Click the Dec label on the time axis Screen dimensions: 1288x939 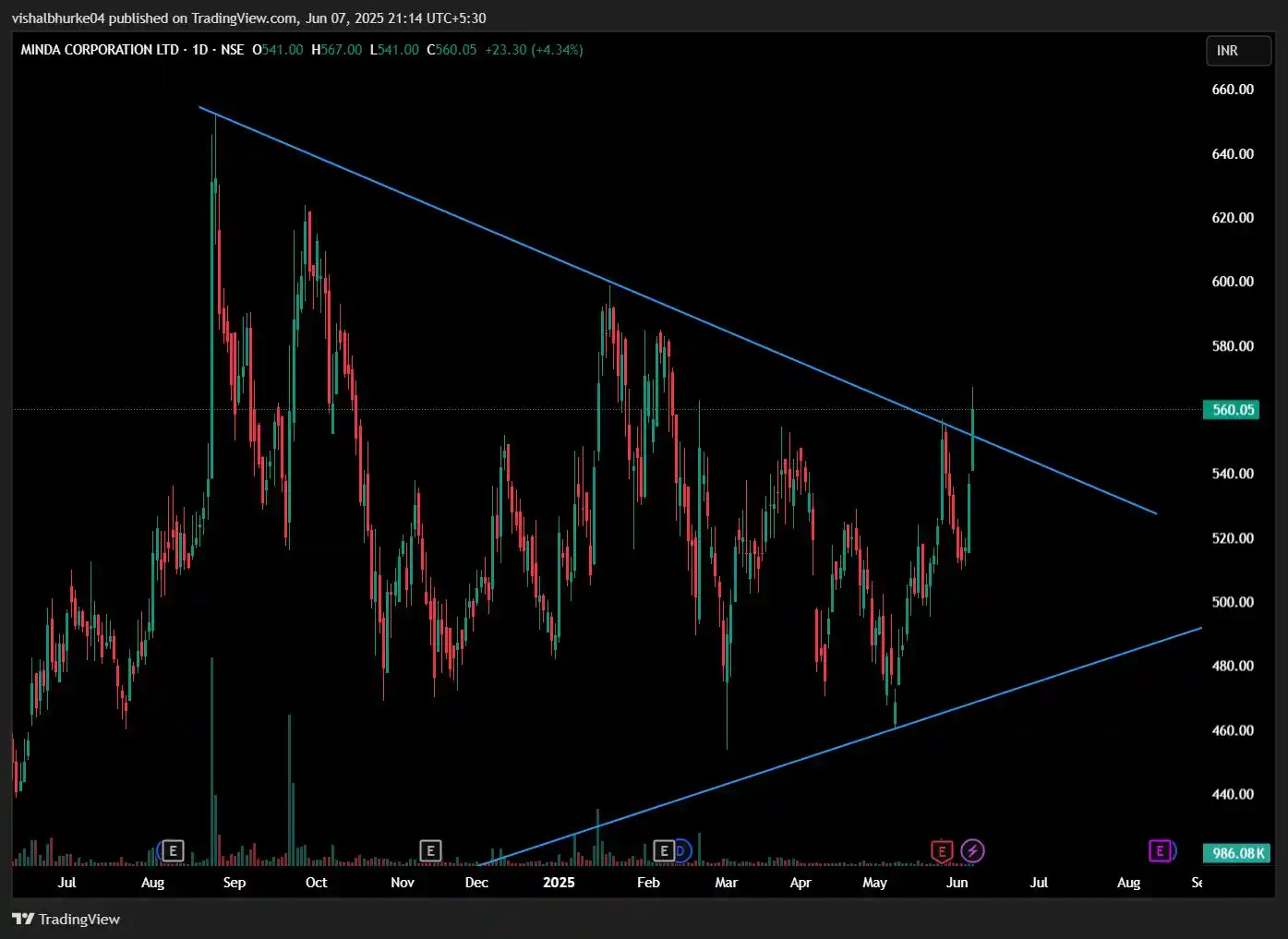[476, 883]
